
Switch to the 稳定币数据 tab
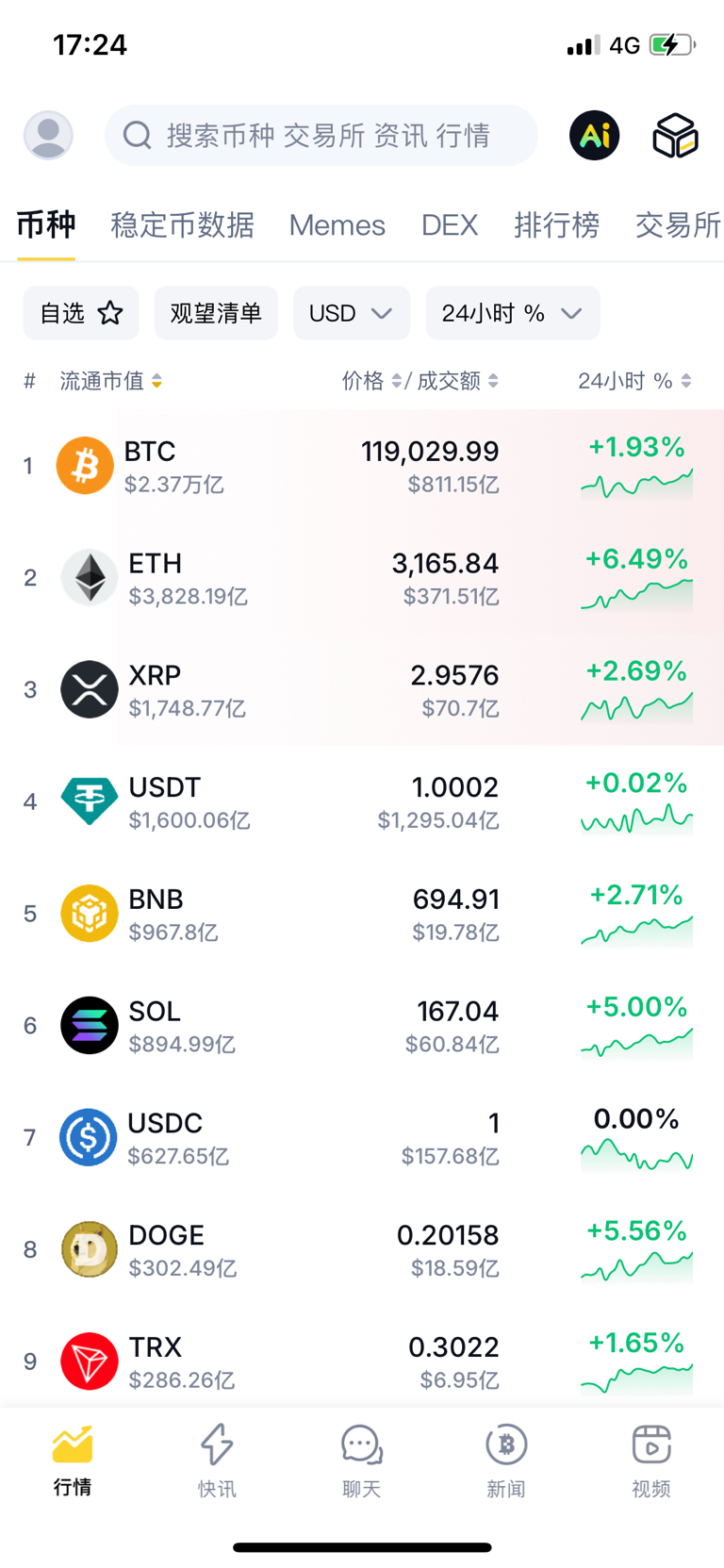coord(183,225)
